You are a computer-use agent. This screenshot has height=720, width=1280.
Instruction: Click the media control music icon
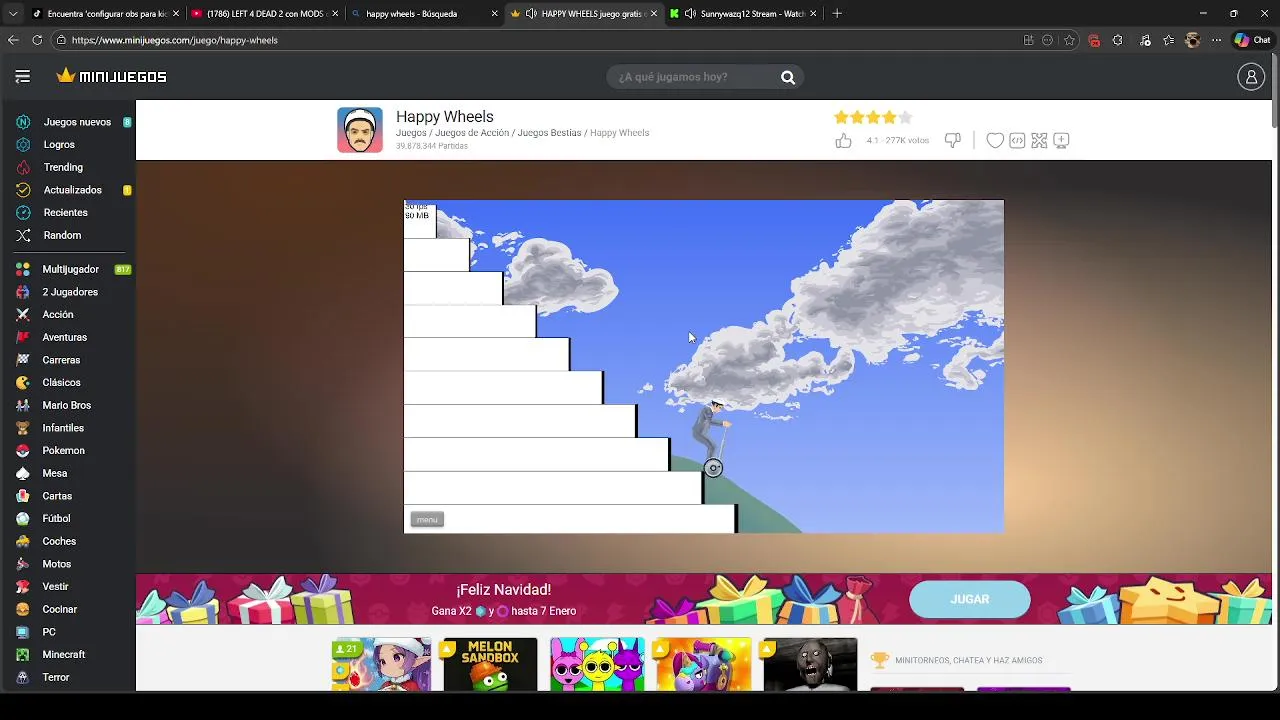1145,40
